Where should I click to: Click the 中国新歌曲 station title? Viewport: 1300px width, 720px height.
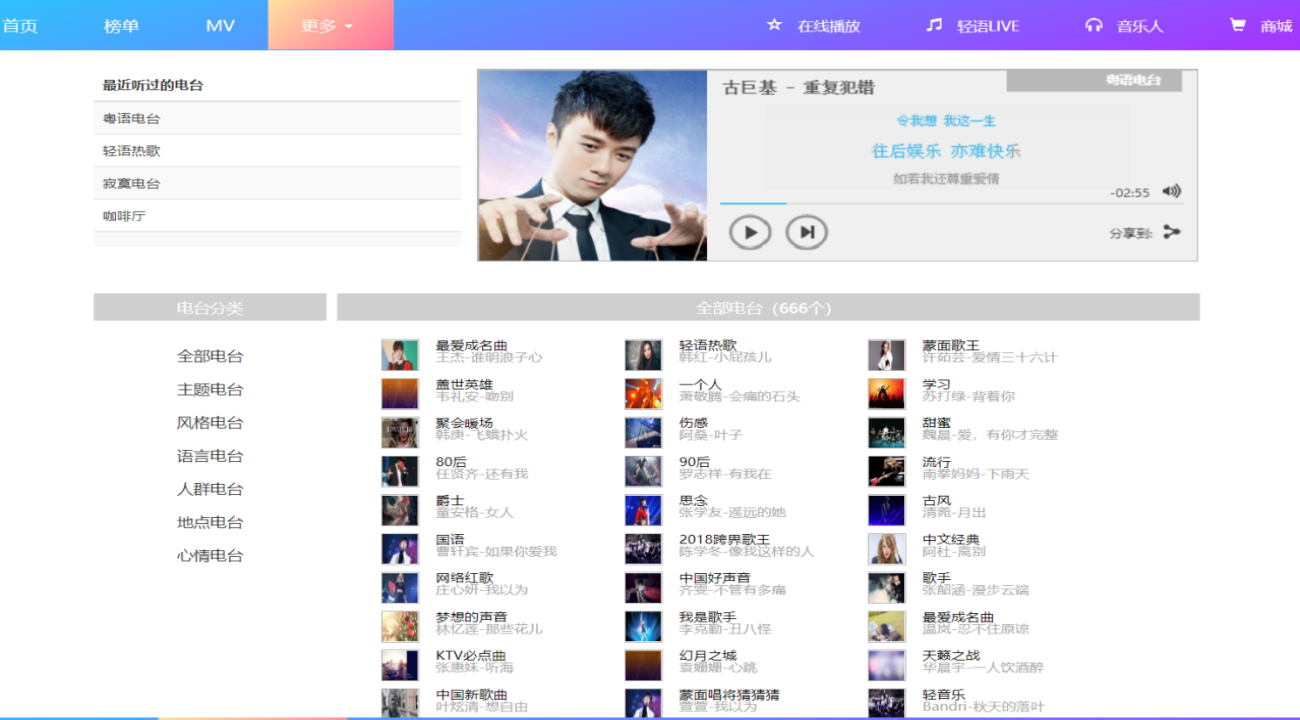point(472,695)
